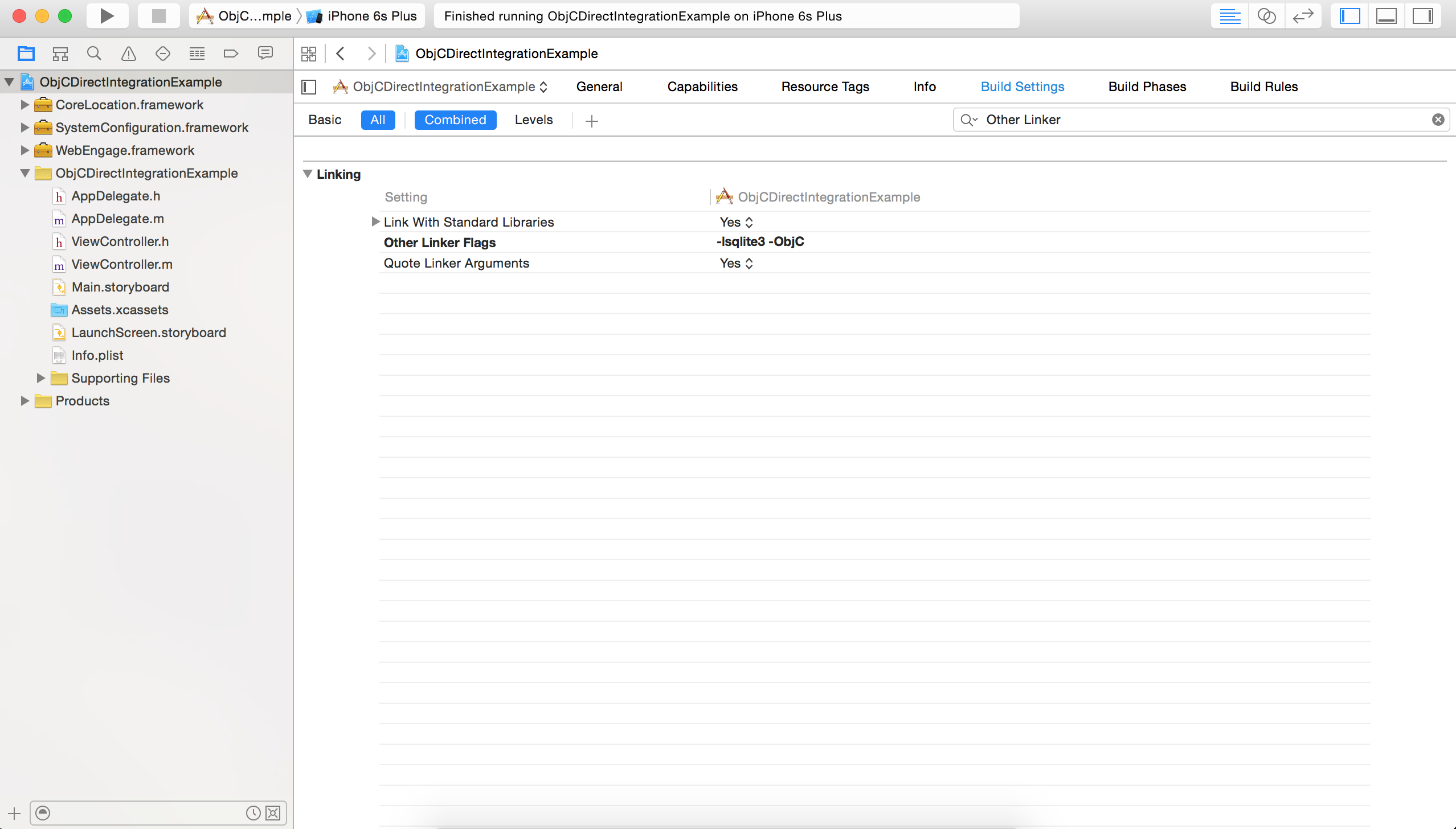Switch to the Capabilities tab
This screenshot has height=829, width=1456.
[x=702, y=87]
